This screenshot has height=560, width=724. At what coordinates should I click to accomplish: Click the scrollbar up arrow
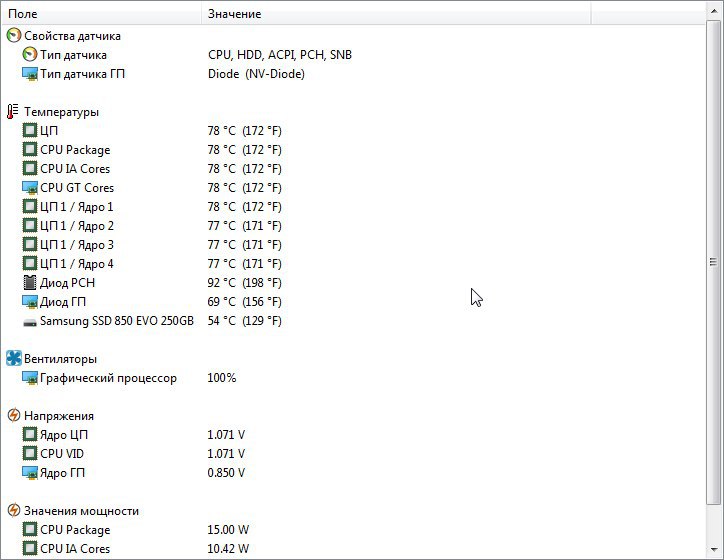(714, 12)
